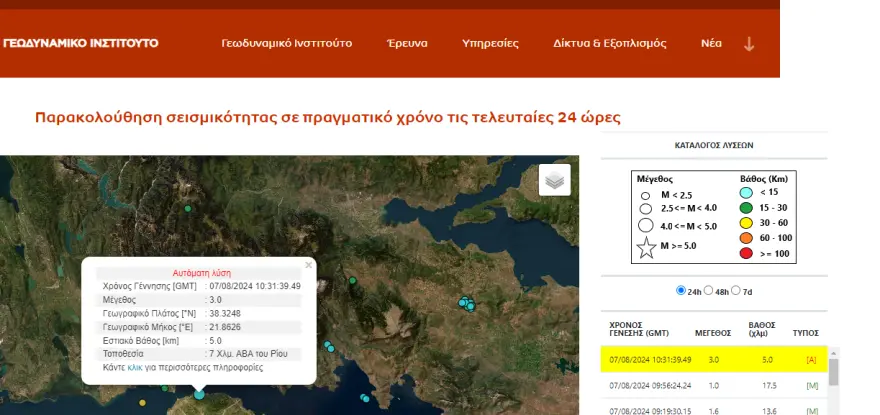Select the 48h time range radio button
880x415 pixels.
coord(708,290)
